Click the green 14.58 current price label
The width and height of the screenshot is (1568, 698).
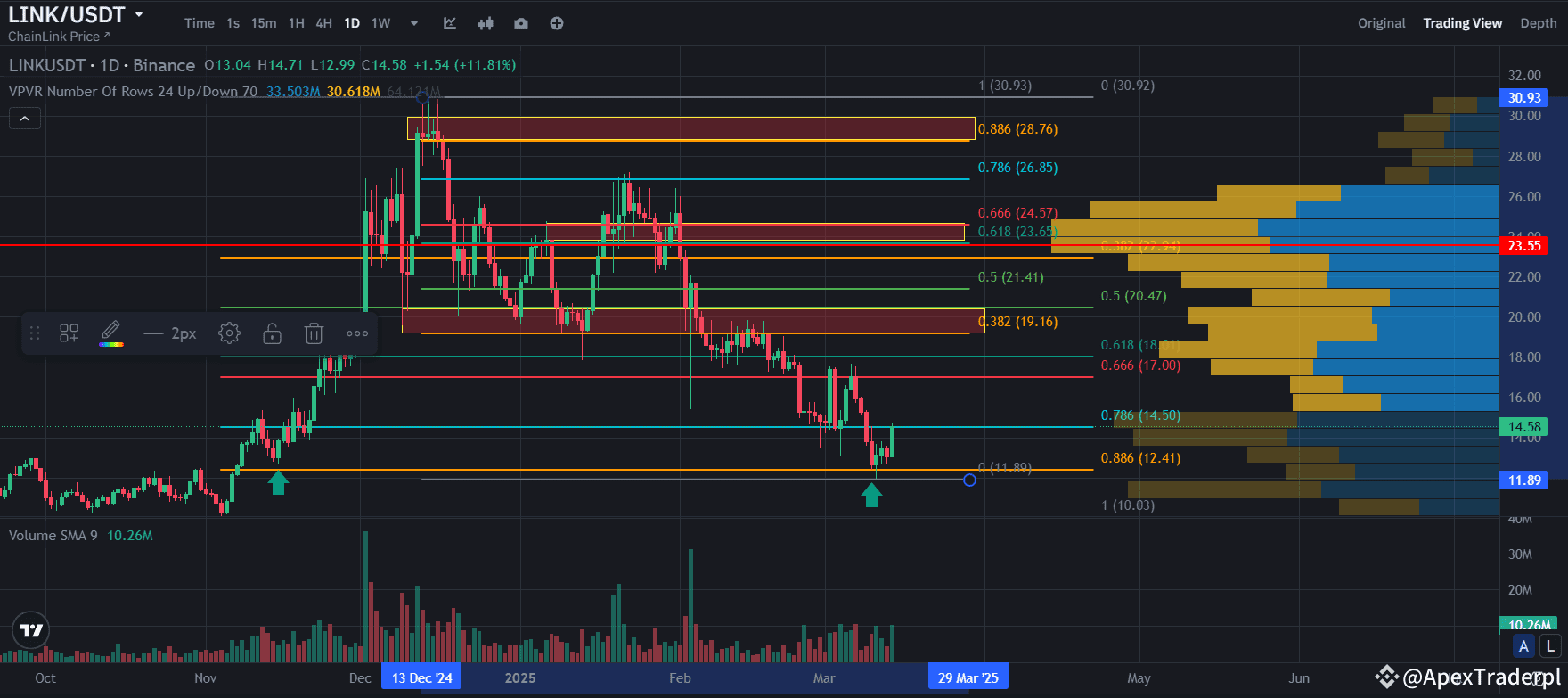click(1524, 427)
